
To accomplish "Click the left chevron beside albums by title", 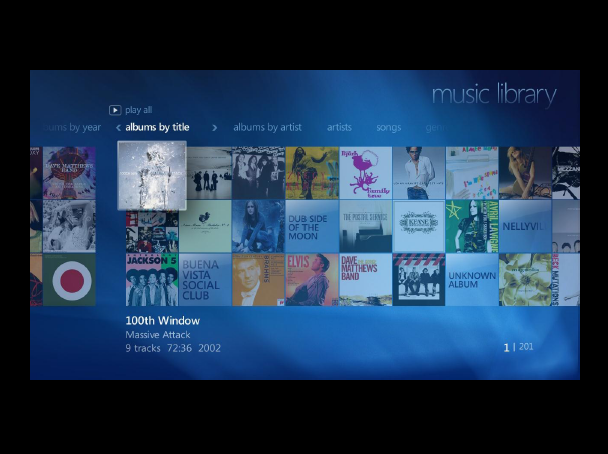I will [x=118, y=127].
